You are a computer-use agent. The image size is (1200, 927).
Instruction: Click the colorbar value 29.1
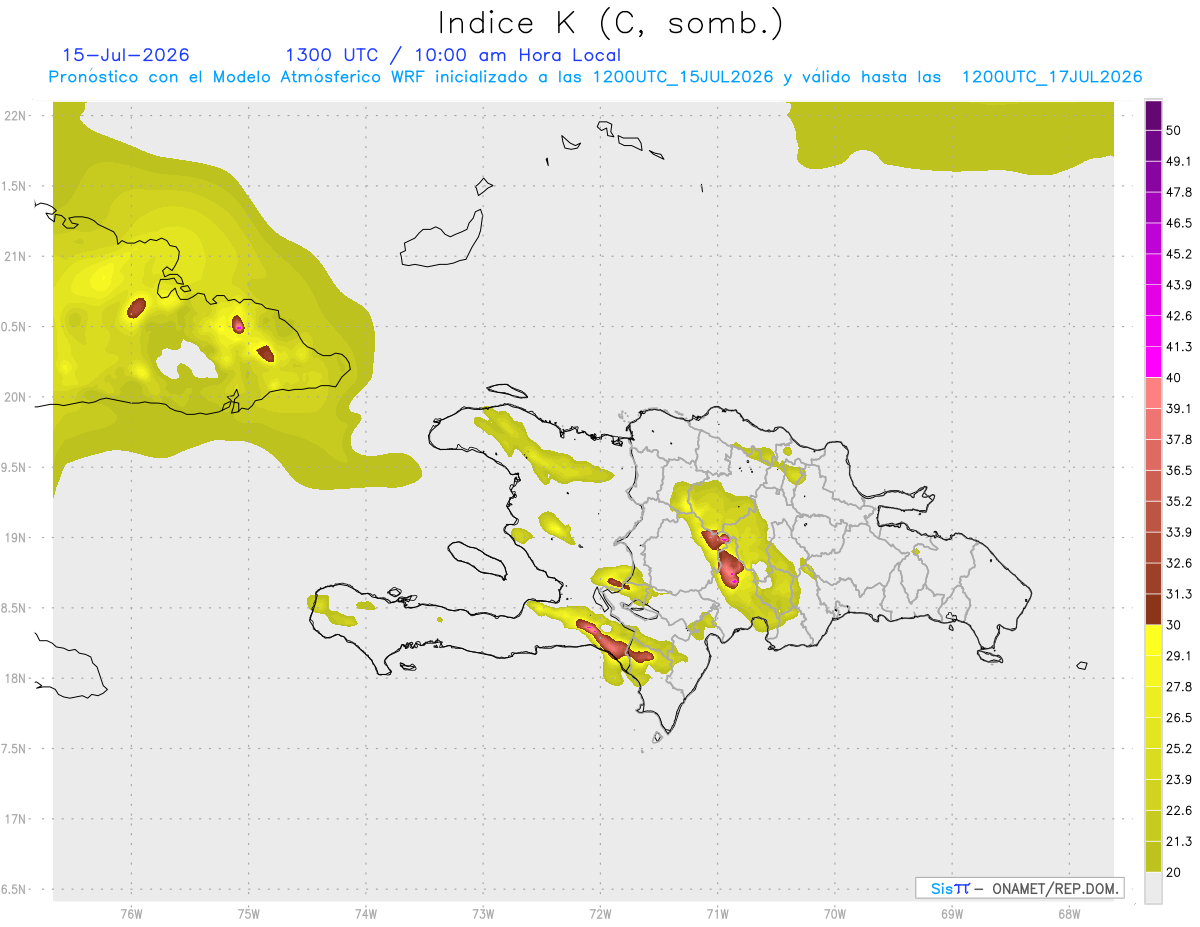(1179, 656)
